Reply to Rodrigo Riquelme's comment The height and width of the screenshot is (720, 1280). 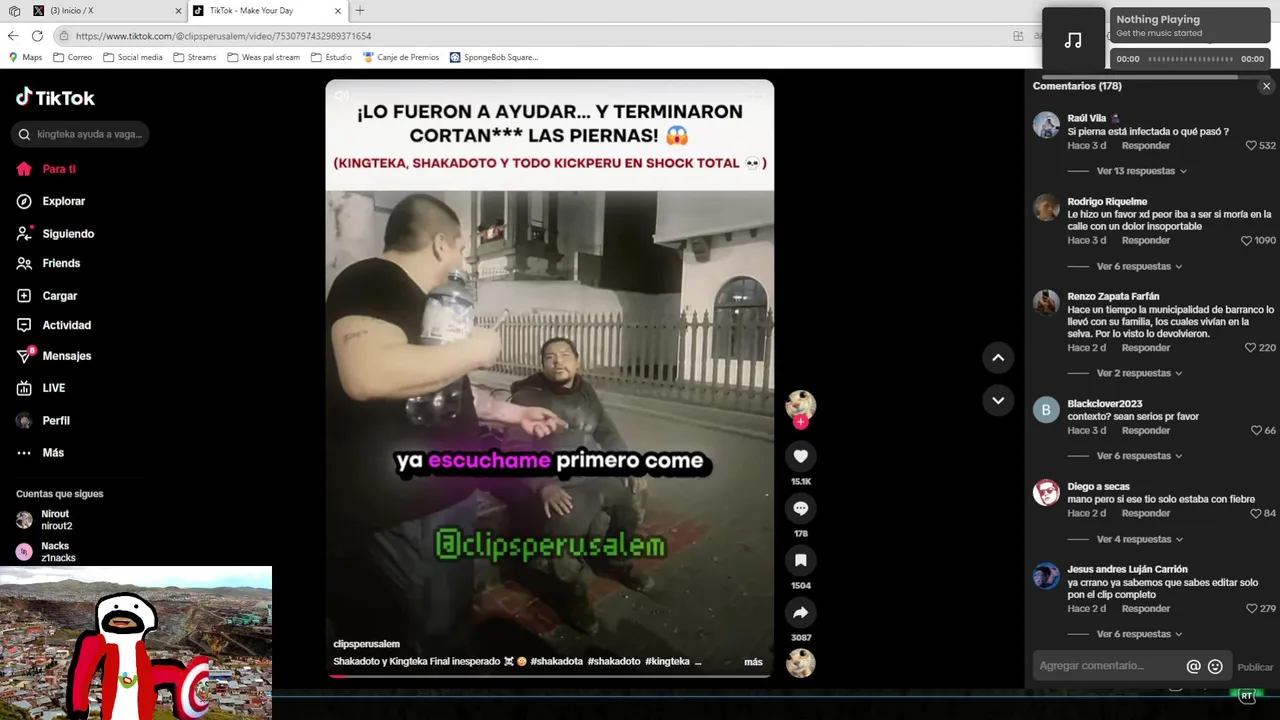point(1145,241)
